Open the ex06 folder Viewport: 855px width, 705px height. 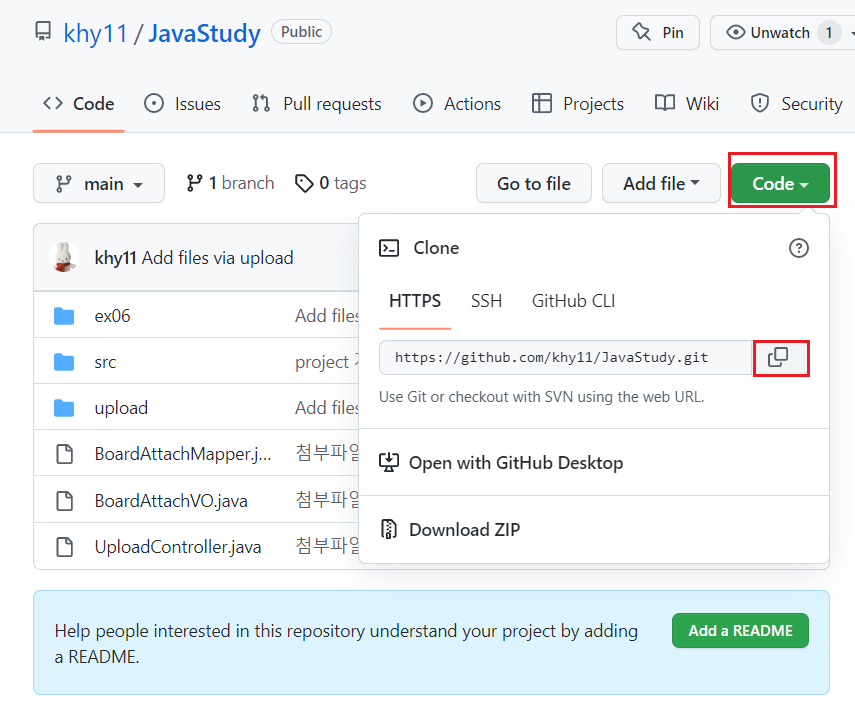click(112, 316)
